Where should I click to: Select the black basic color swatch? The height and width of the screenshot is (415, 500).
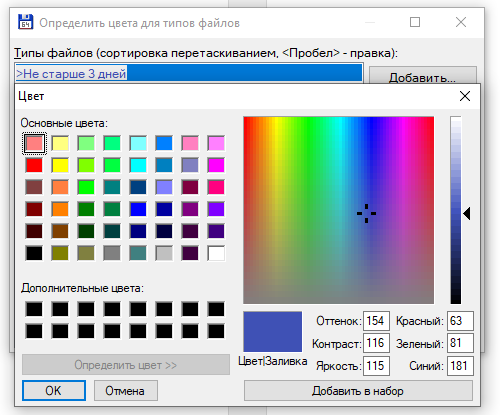[x=34, y=253]
